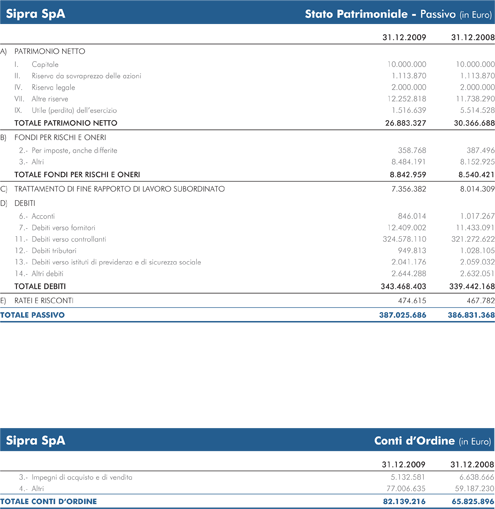Select the TOTALE DEBITI value 343.468.403
The width and height of the screenshot is (495, 509).
[x=403, y=286]
